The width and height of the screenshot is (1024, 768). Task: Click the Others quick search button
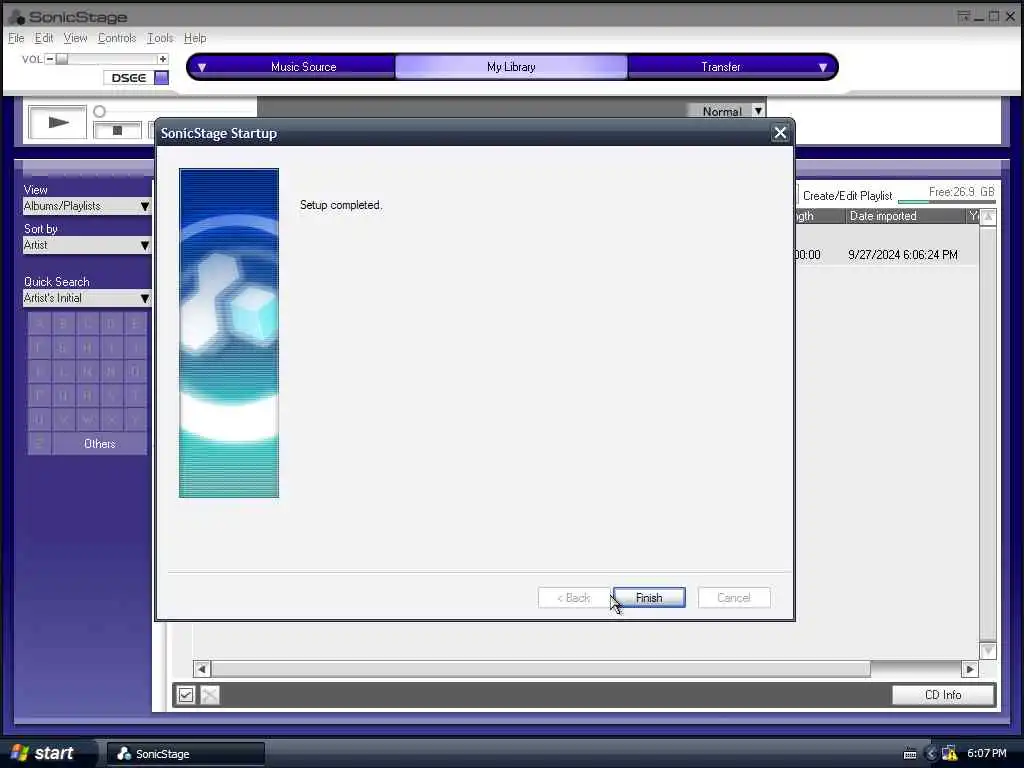click(99, 443)
